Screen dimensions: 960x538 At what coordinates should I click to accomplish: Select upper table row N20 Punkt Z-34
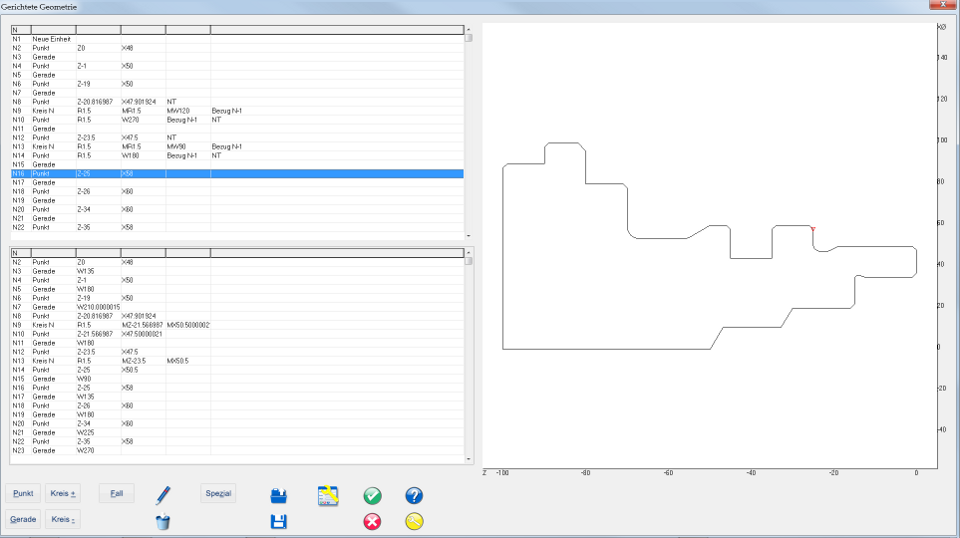(x=238, y=209)
